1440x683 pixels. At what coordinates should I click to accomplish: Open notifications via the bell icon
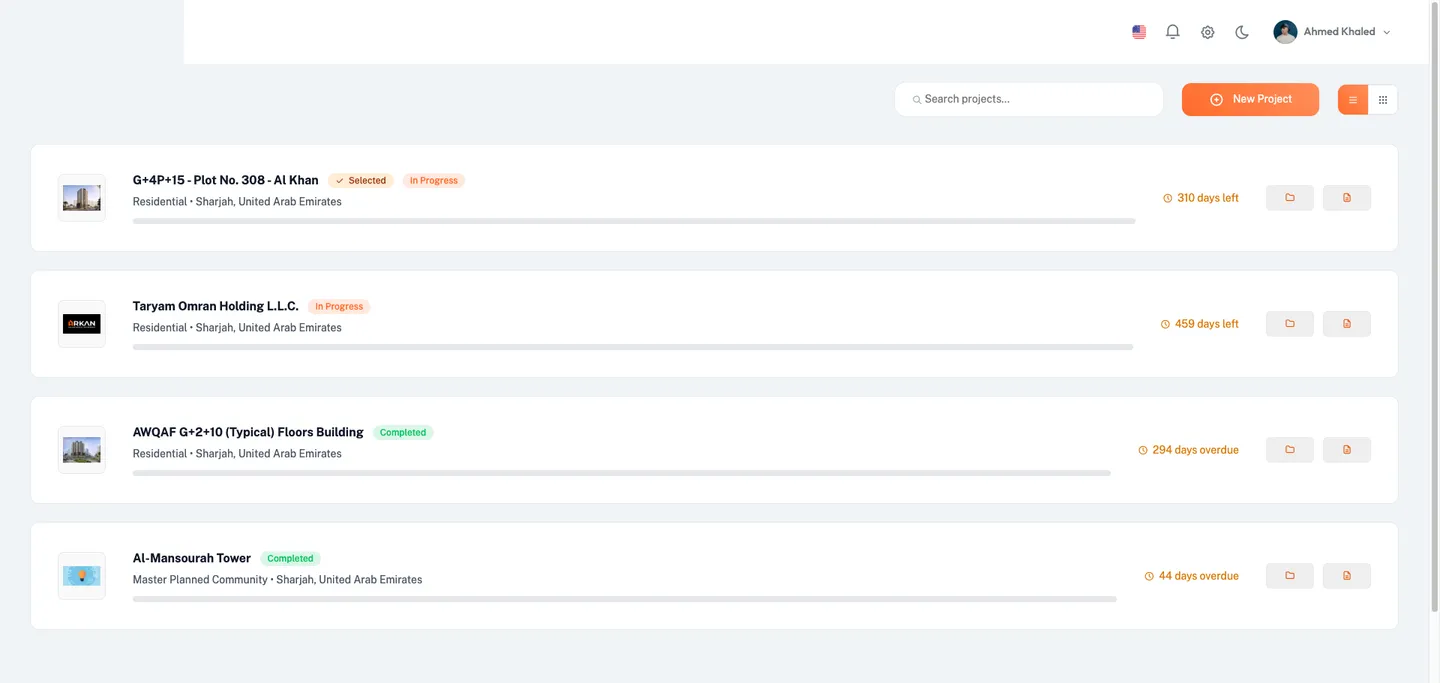[1171, 31]
